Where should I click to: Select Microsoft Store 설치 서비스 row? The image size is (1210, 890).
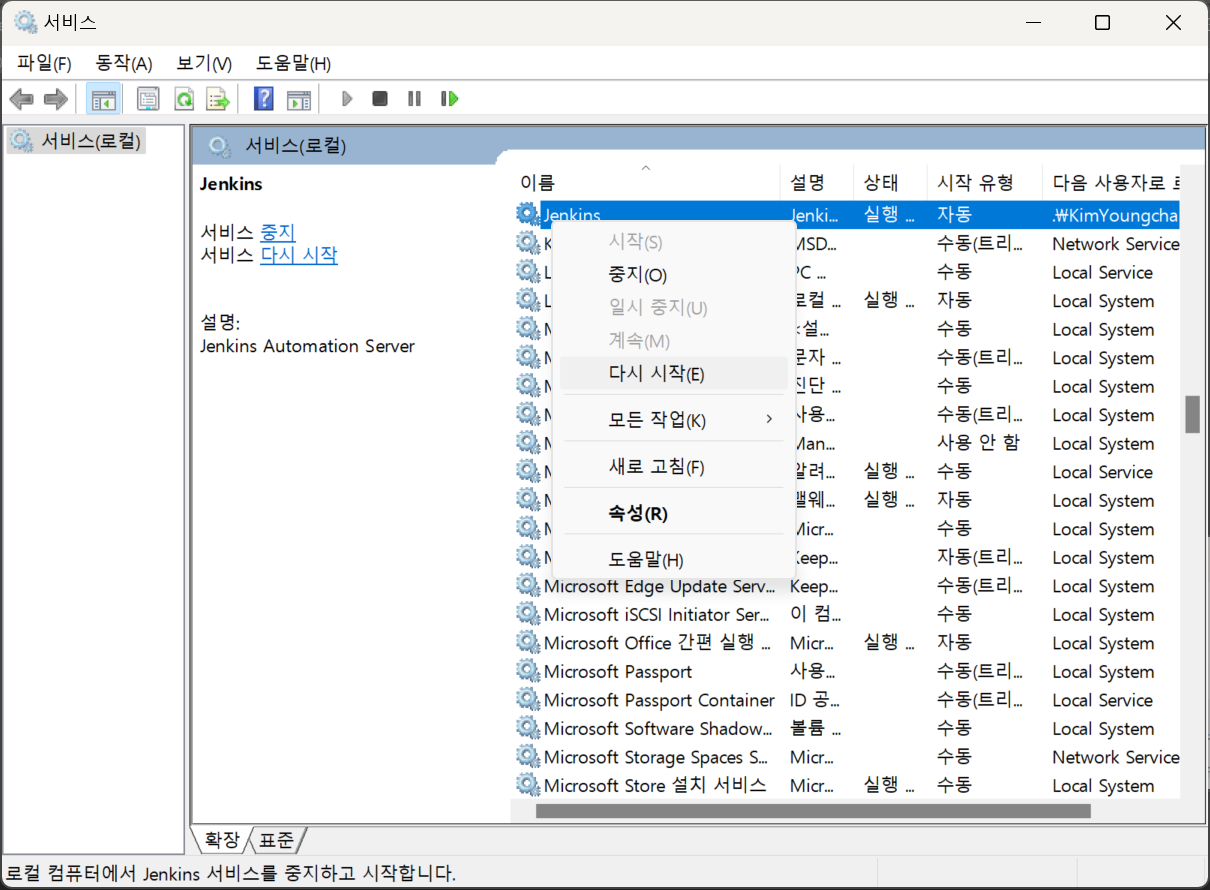click(x=846, y=785)
